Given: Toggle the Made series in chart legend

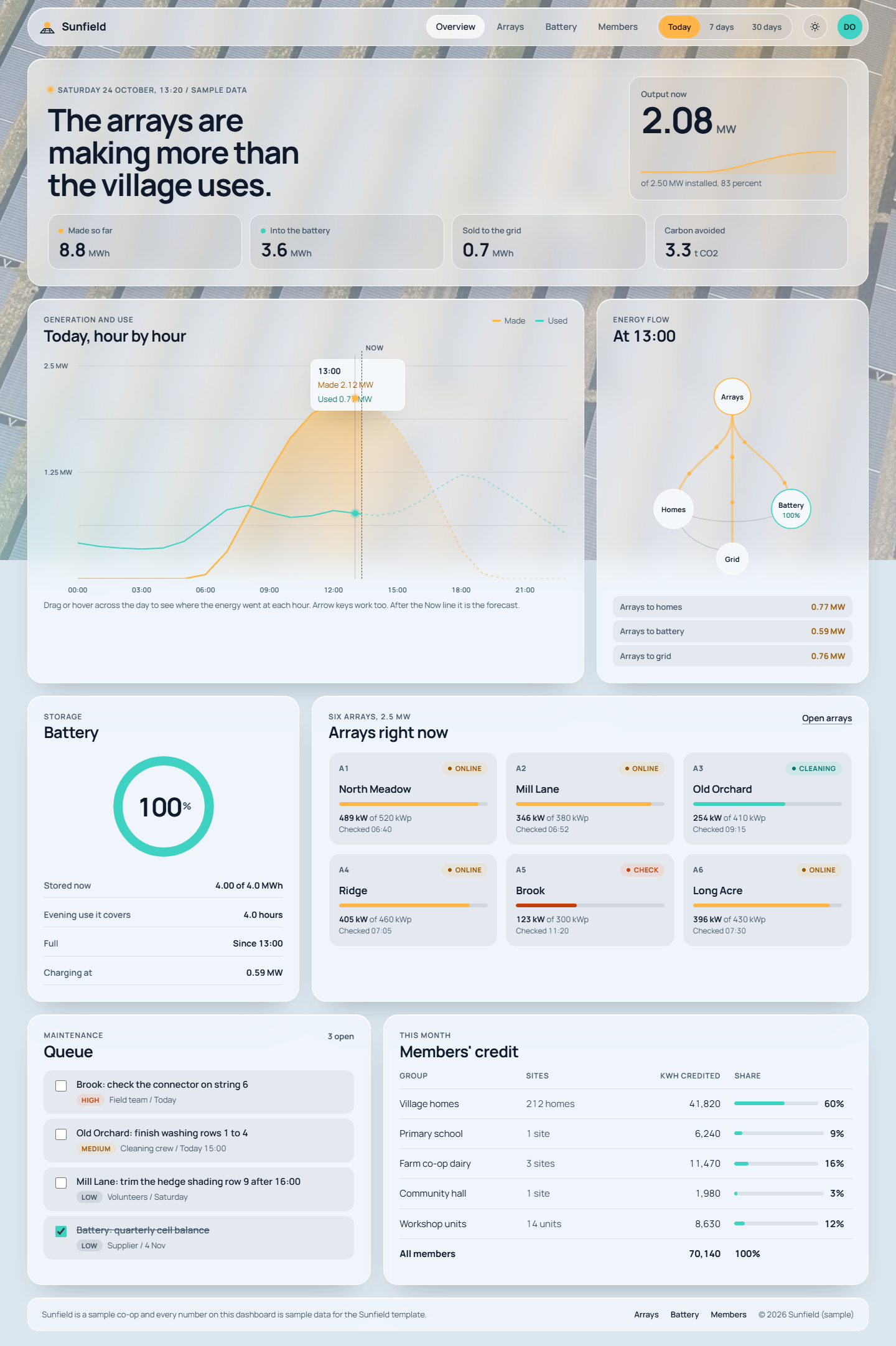Looking at the screenshot, I should 508,321.
